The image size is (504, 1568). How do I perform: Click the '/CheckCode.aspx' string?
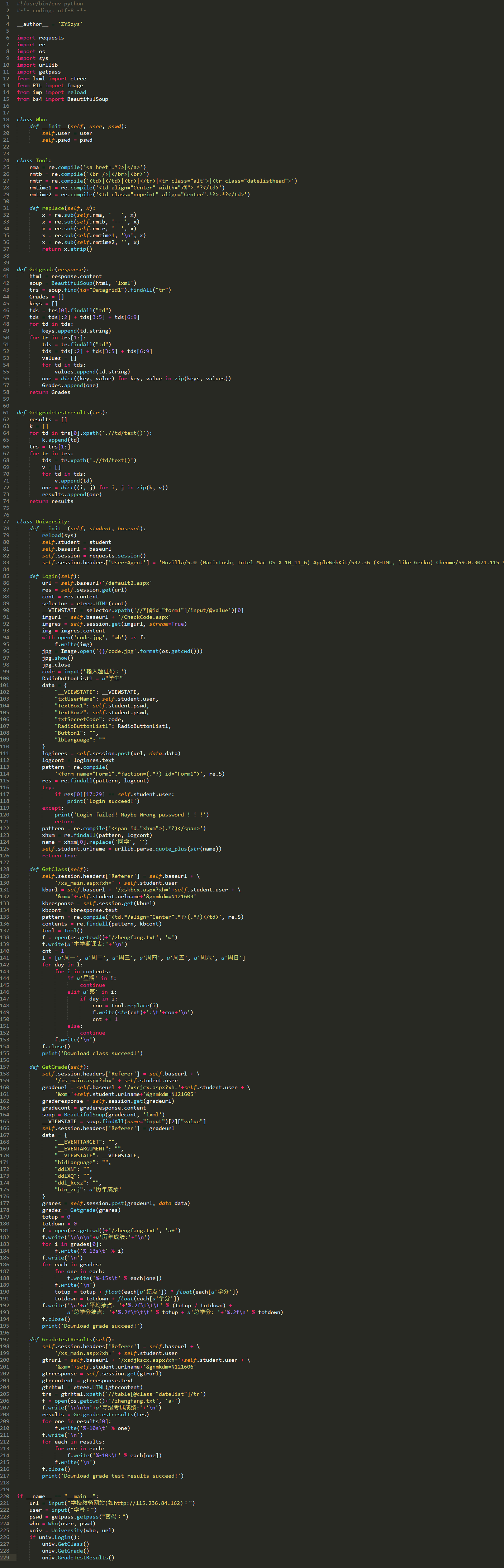point(144,617)
